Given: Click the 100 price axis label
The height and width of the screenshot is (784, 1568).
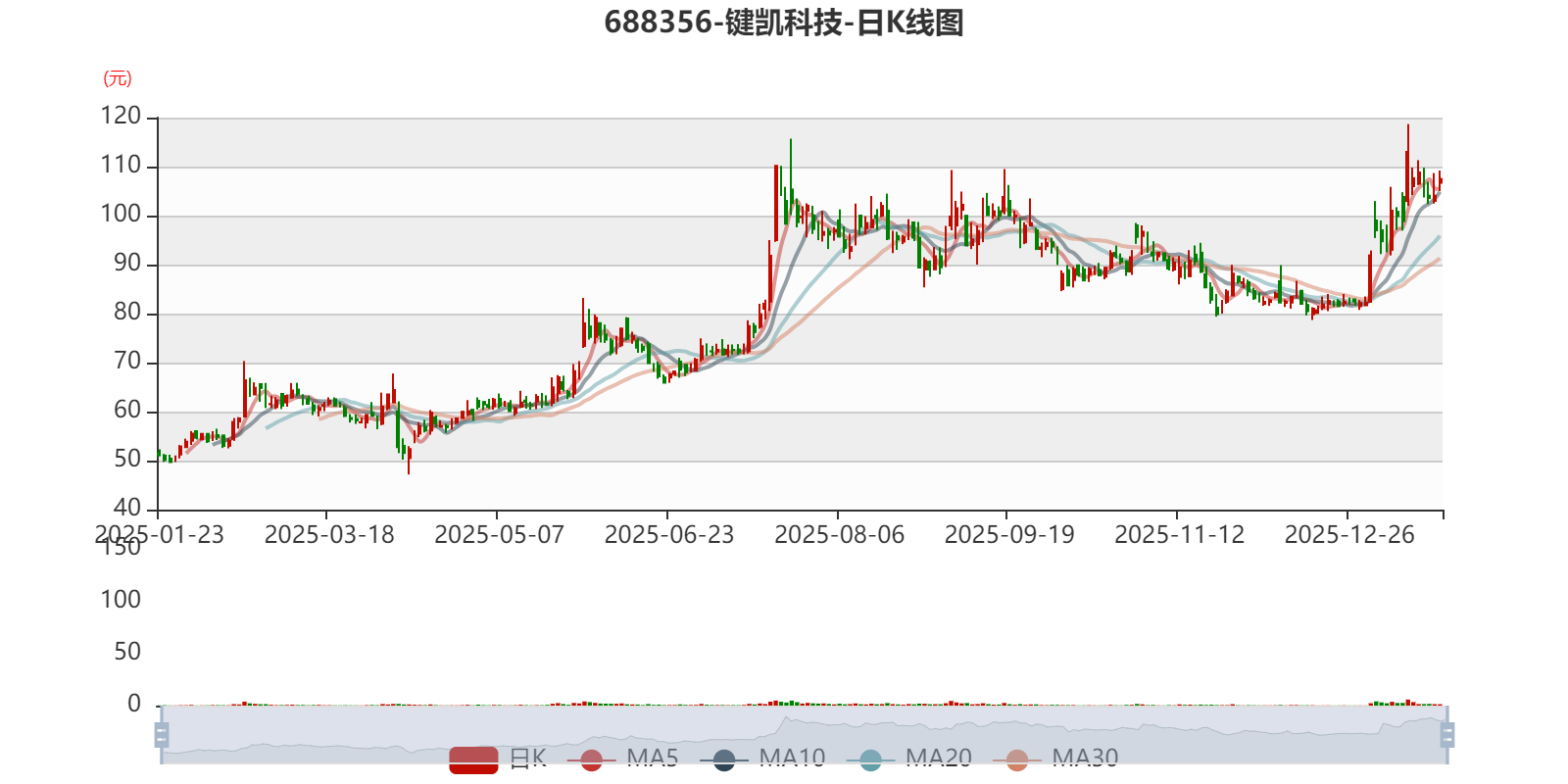Looking at the screenshot, I should (x=121, y=215).
